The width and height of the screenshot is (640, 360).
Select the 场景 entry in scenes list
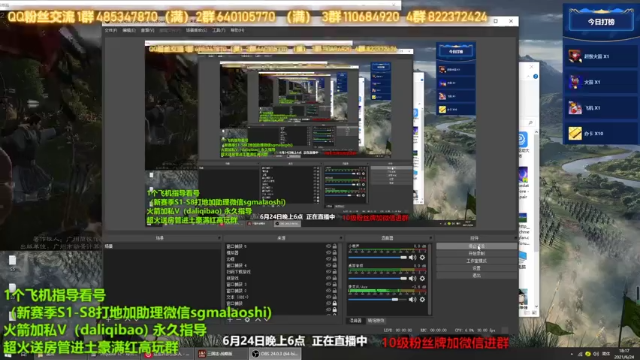(161, 246)
